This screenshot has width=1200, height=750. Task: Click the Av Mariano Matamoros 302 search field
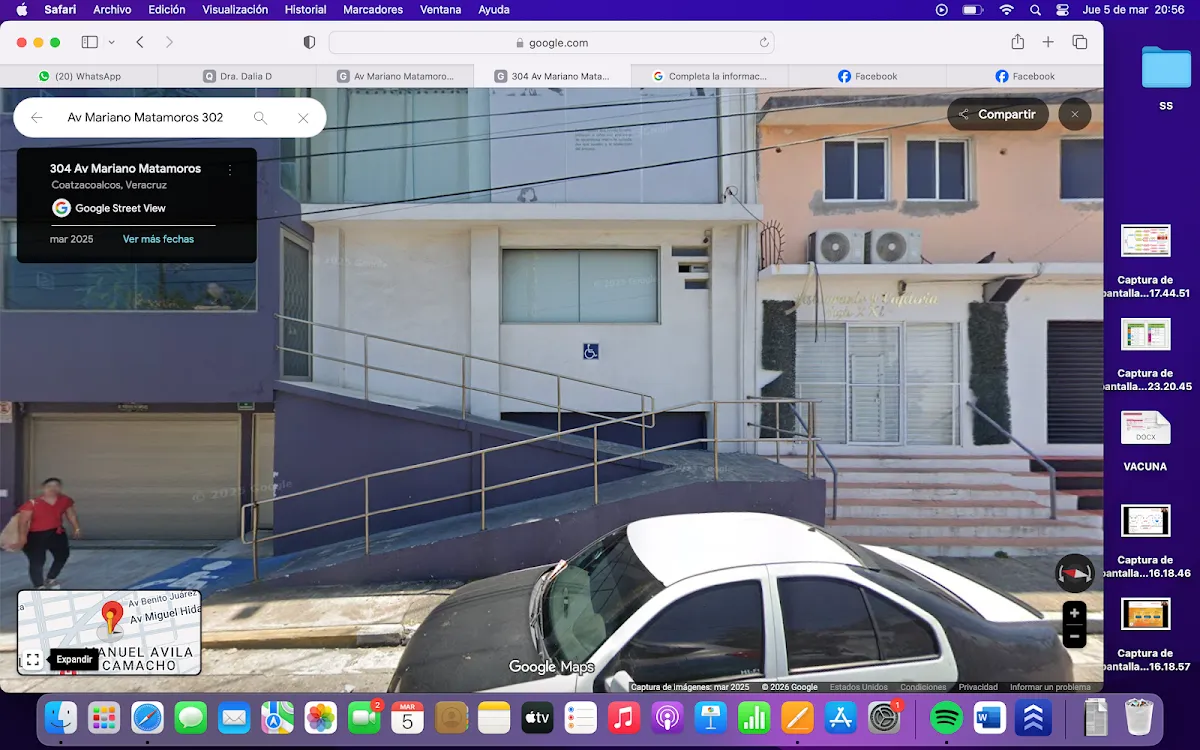tap(145, 117)
